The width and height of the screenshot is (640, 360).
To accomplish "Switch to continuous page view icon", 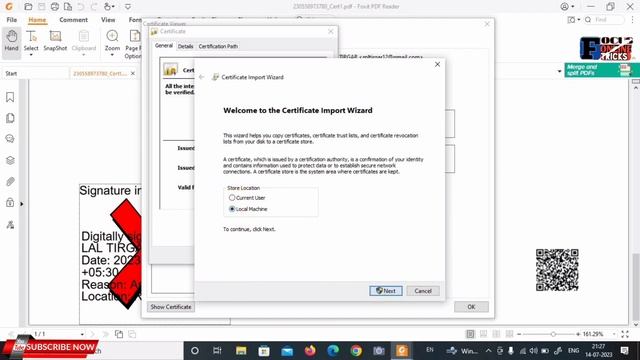I will pos(483,334).
